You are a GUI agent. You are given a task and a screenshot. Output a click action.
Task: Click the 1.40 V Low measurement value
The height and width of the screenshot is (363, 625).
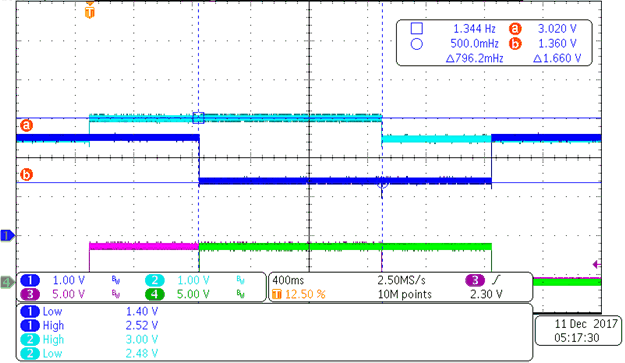click(x=142, y=312)
